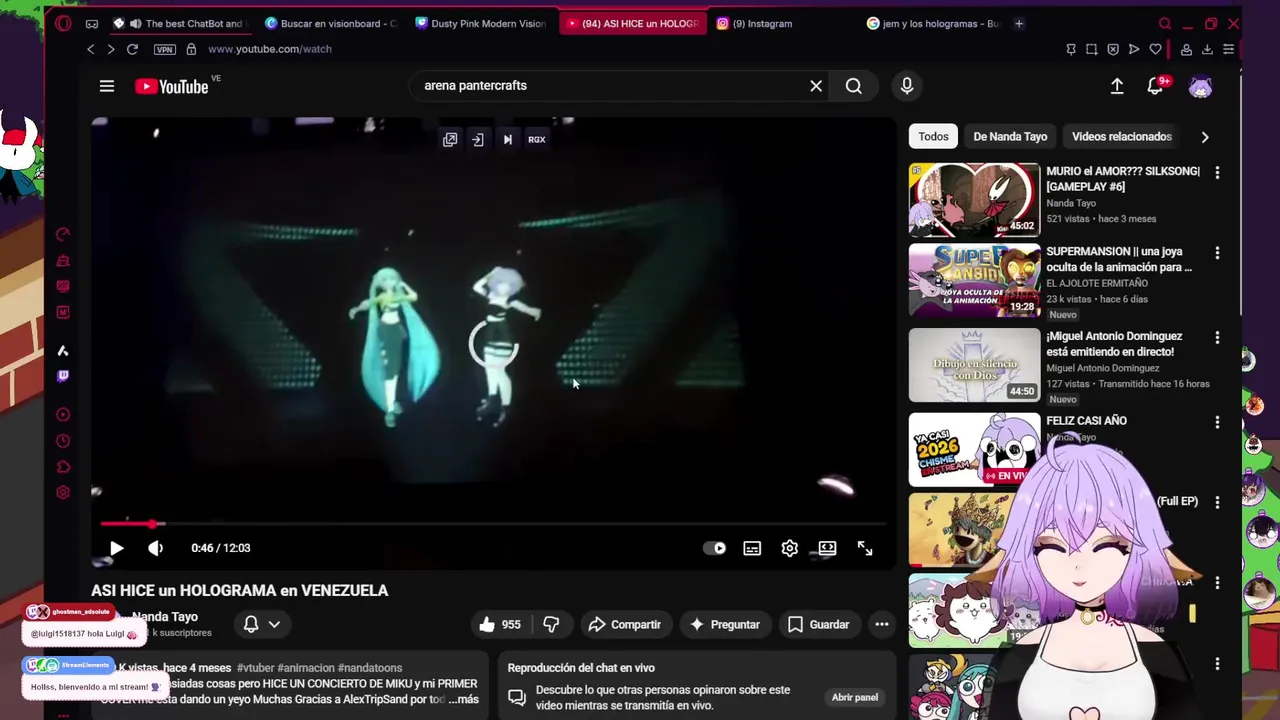Select the Todos filter chip
This screenshot has width=1280, height=720.
(933, 137)
